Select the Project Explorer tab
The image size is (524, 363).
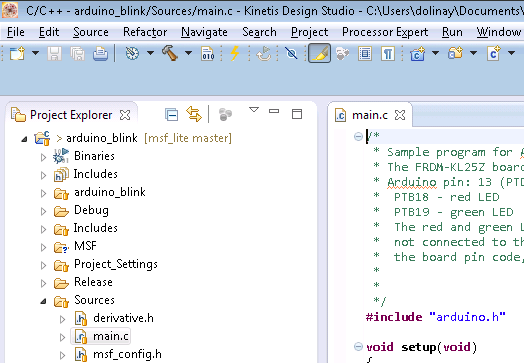[71, 115]
